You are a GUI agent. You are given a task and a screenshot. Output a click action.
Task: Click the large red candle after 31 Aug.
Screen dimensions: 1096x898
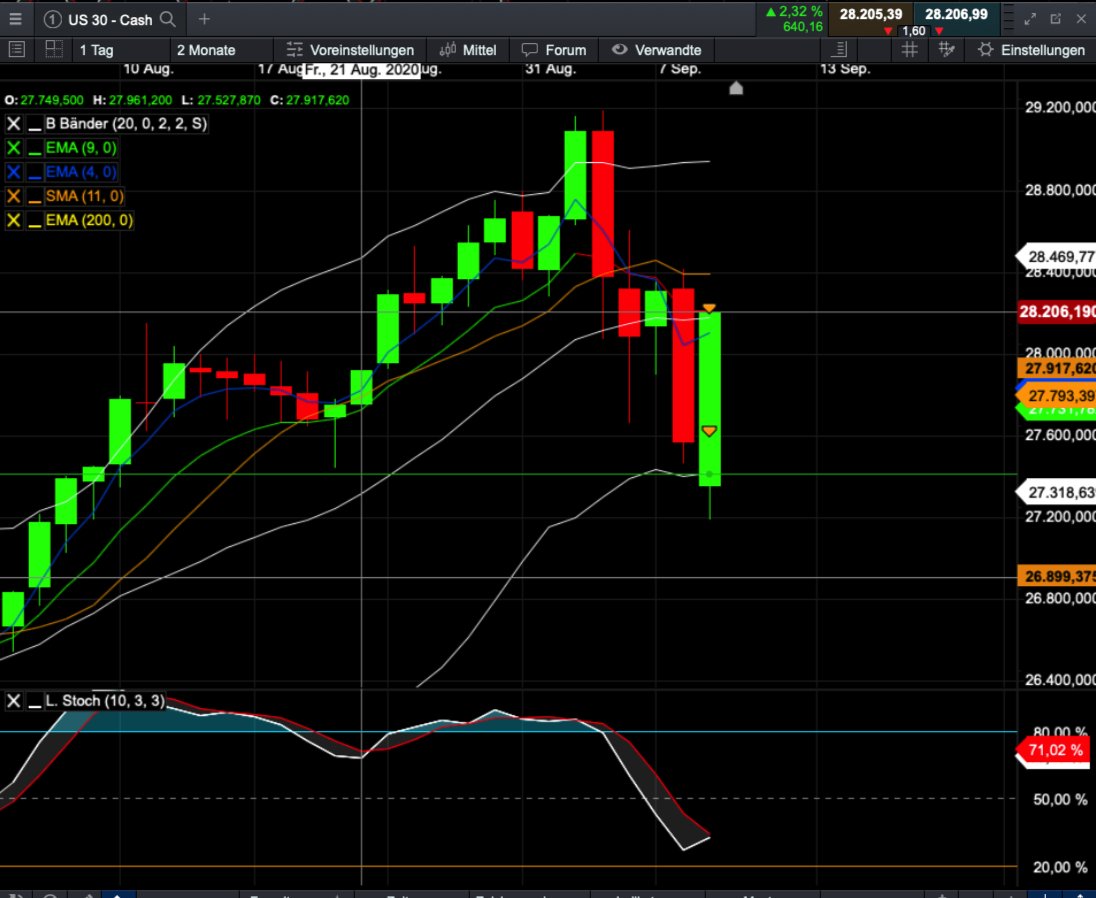point(603,203)
